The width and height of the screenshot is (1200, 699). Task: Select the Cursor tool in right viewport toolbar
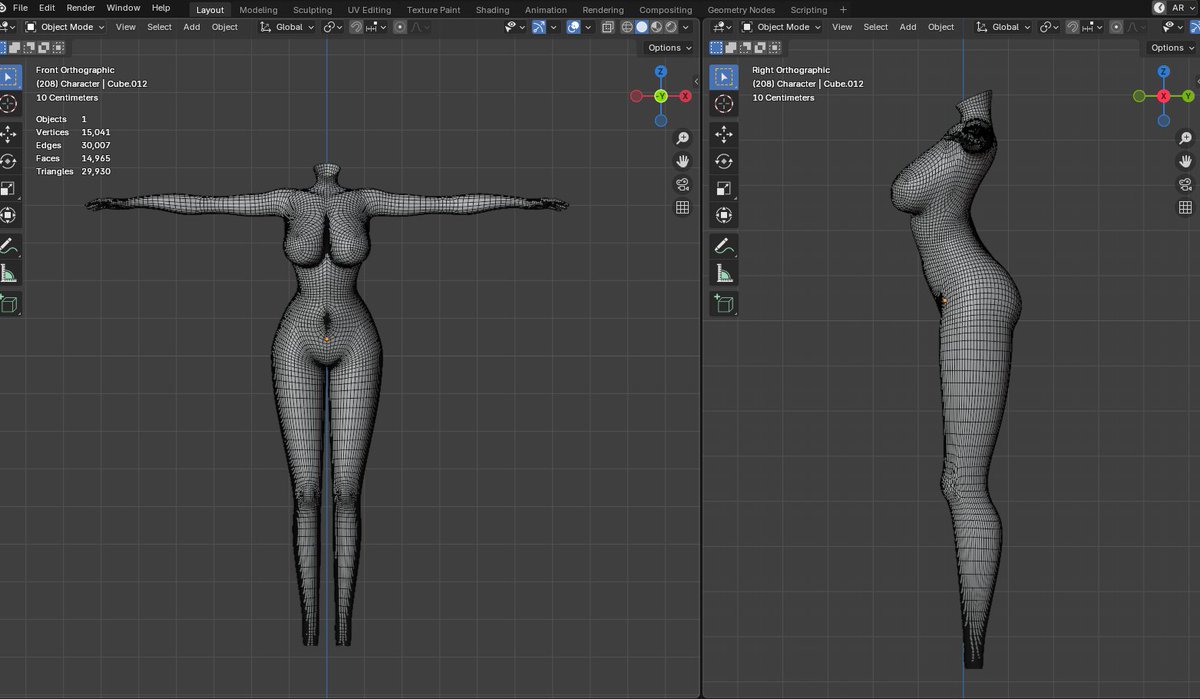724,104
